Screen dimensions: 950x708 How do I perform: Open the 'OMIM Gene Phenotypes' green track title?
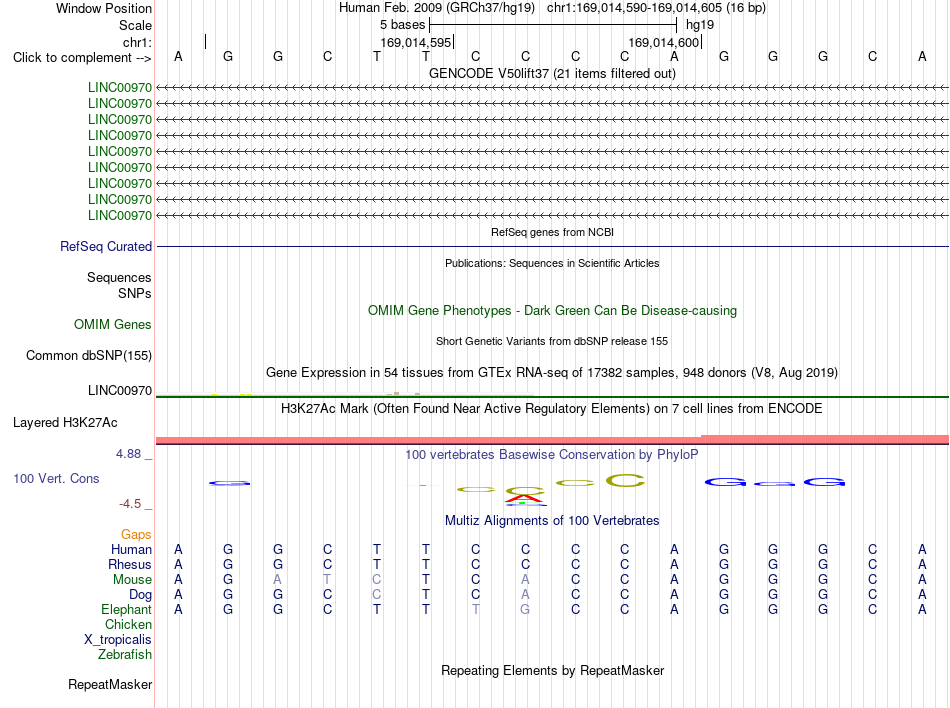pos(552,311)
